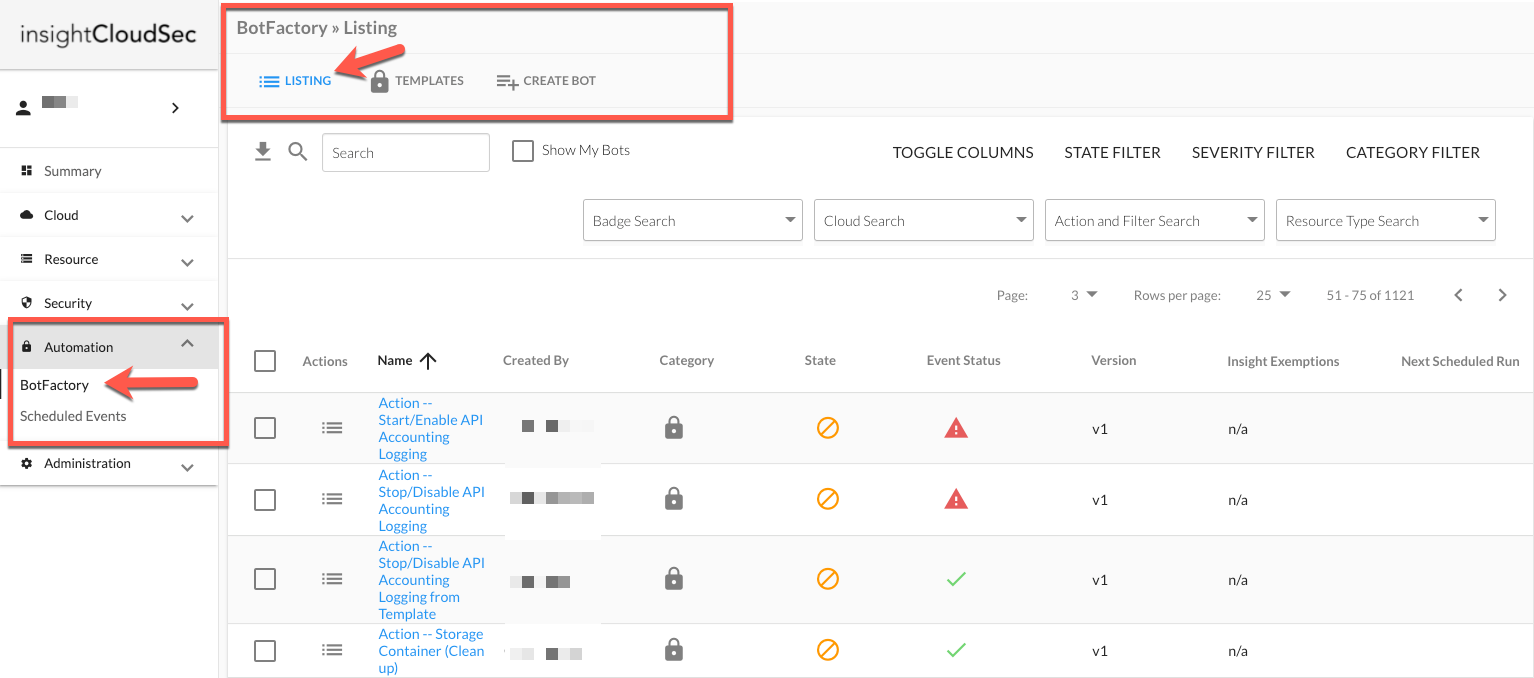Screen dimensions: 1534x678
Task: Click the download arrow icon beside search
Action: [x=263, y=151]
